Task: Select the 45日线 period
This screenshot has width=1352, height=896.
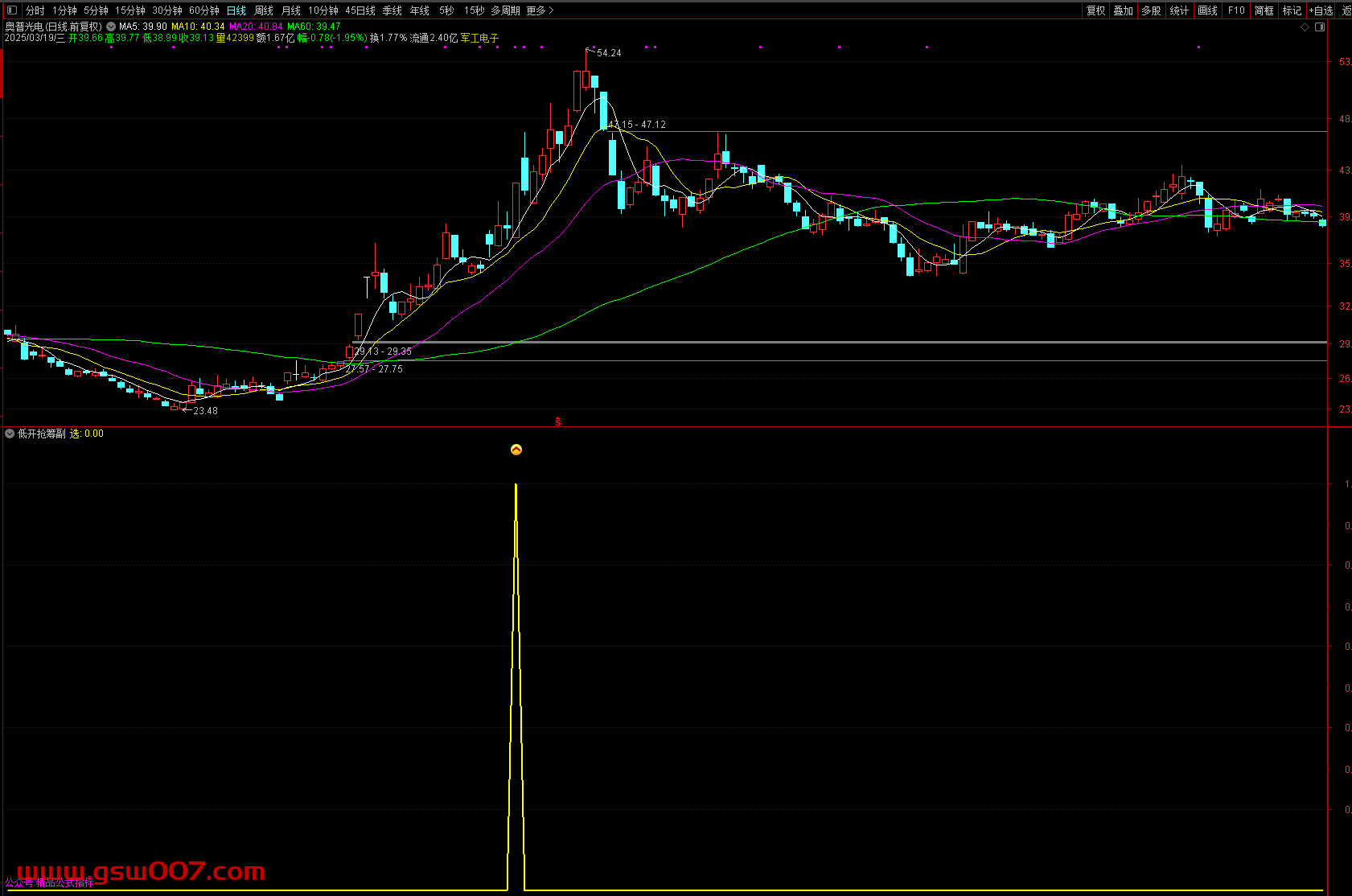Action: point(360,10)
